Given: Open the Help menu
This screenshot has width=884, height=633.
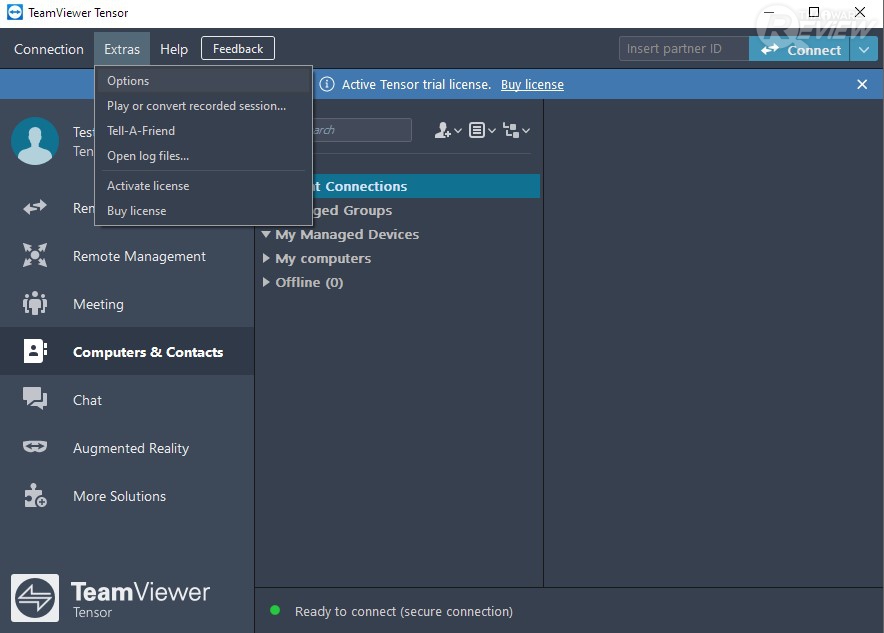Looking at the screenshot, I should point(174,49).
